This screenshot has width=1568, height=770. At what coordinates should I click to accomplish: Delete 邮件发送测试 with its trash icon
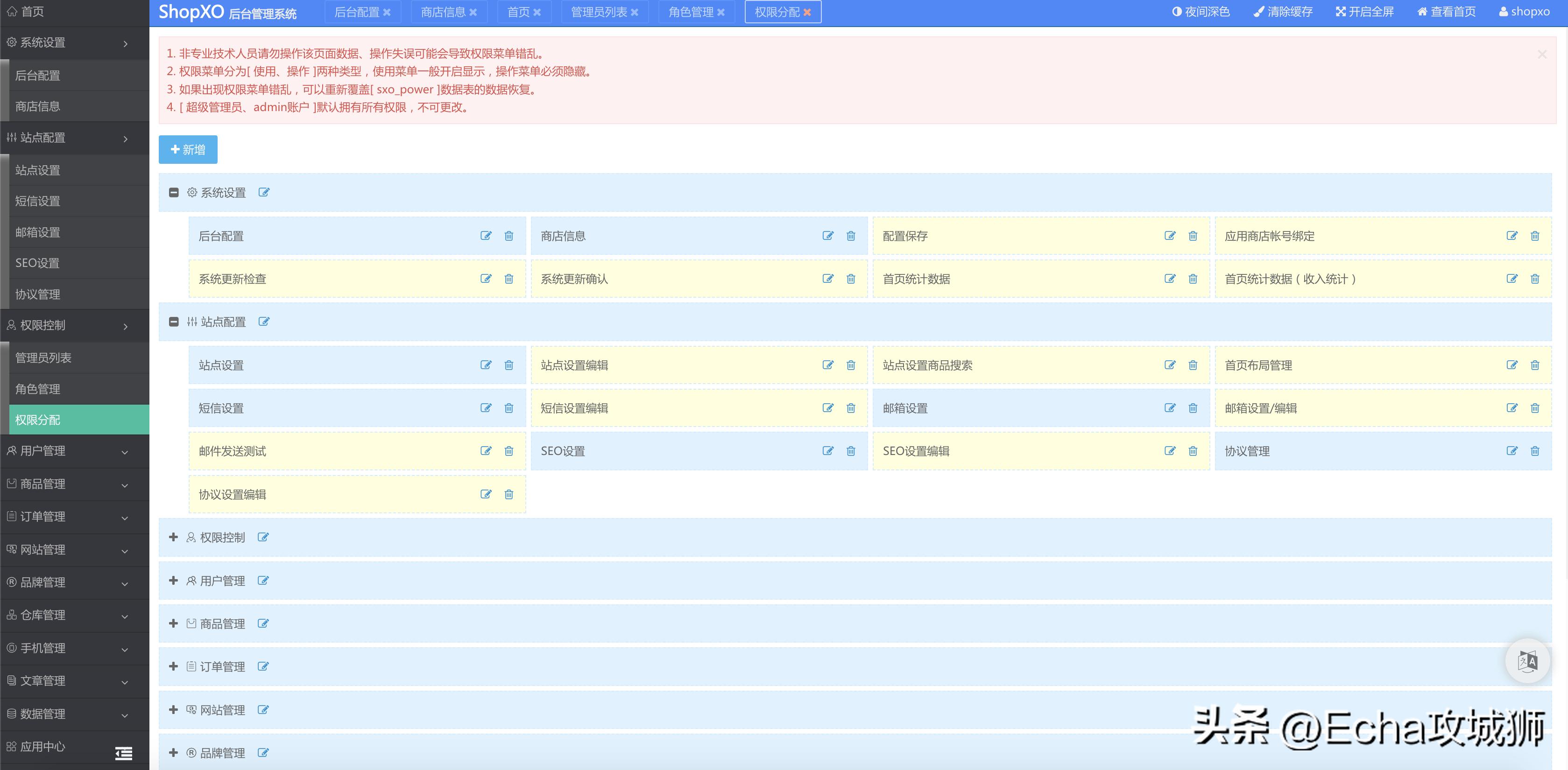(x=509, y=451)
